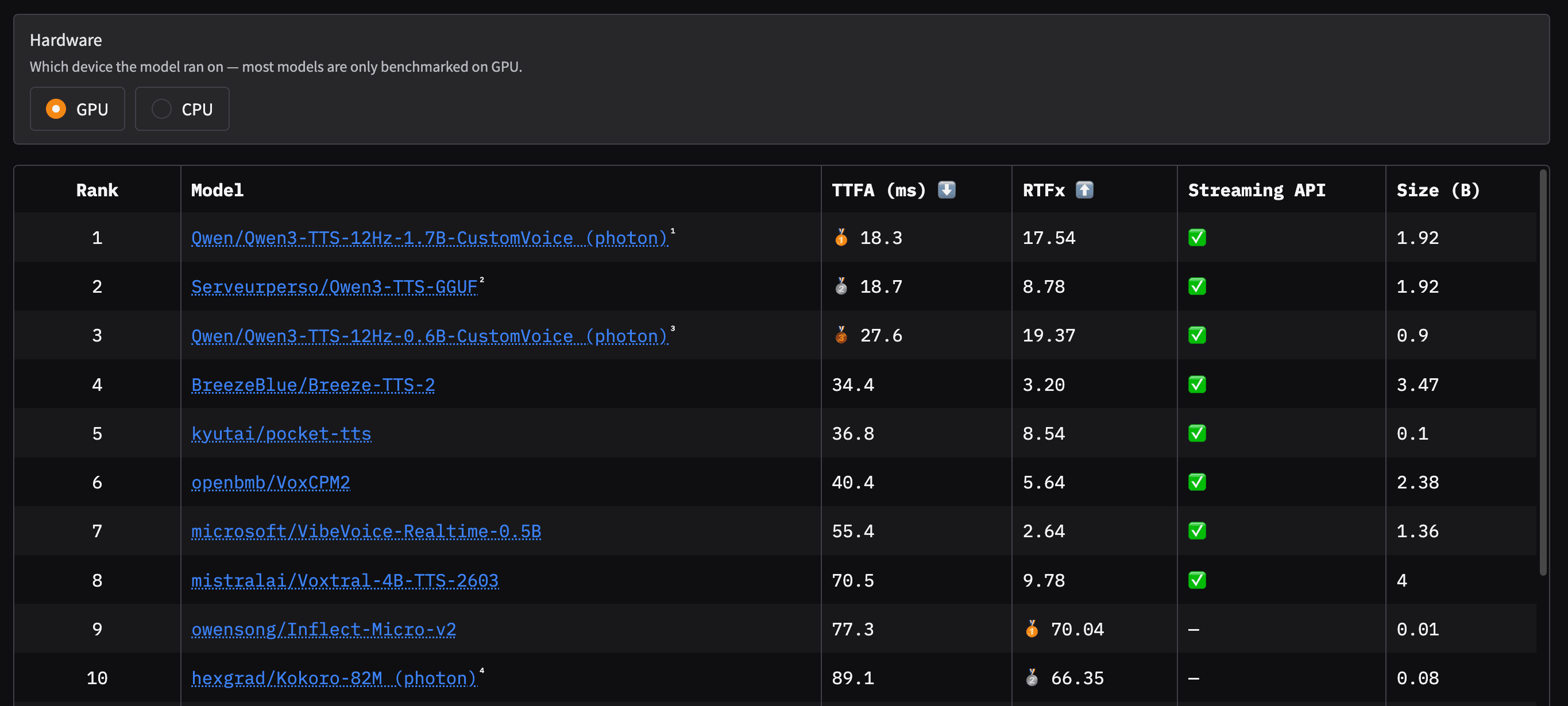
Task: Click the streaming checkmark for Voxtral-4B-TTS-2603
Action: [1198, 580]
